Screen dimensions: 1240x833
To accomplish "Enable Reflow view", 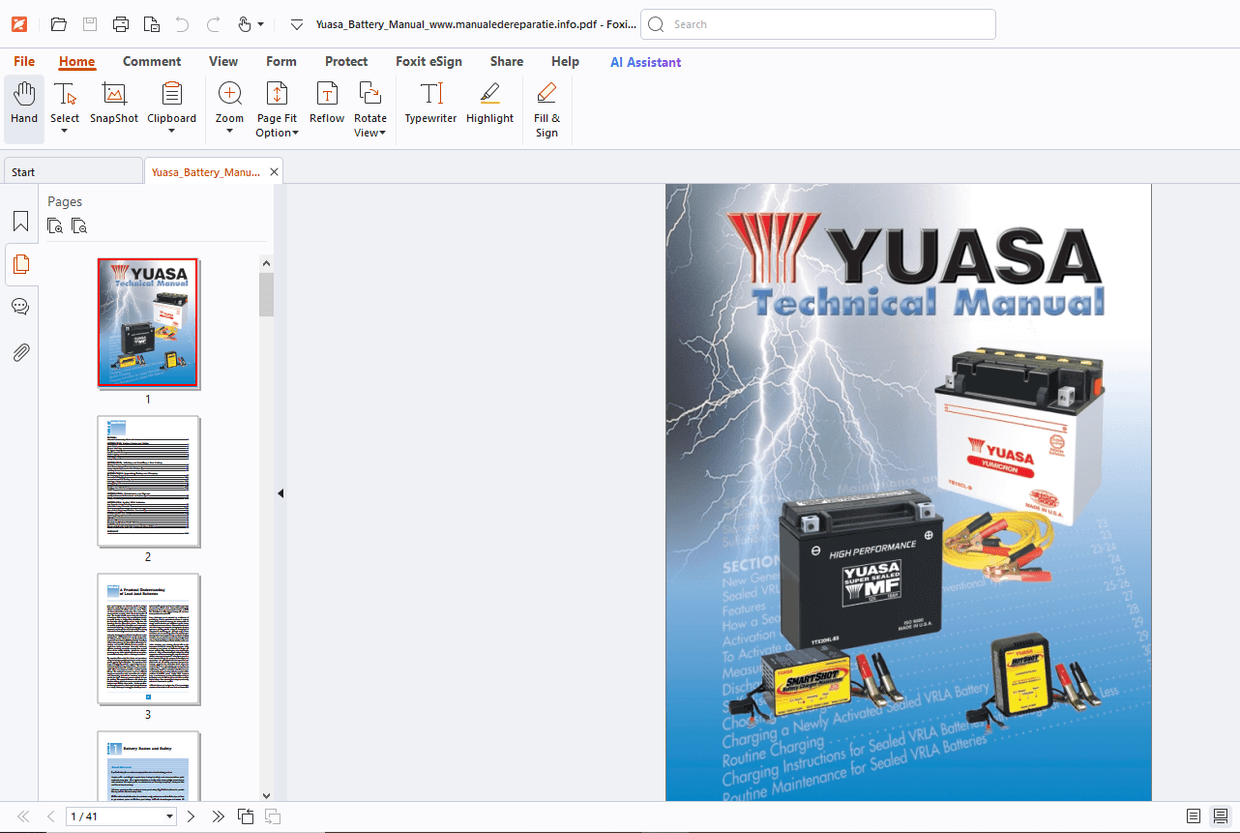I will pos(326,107).
